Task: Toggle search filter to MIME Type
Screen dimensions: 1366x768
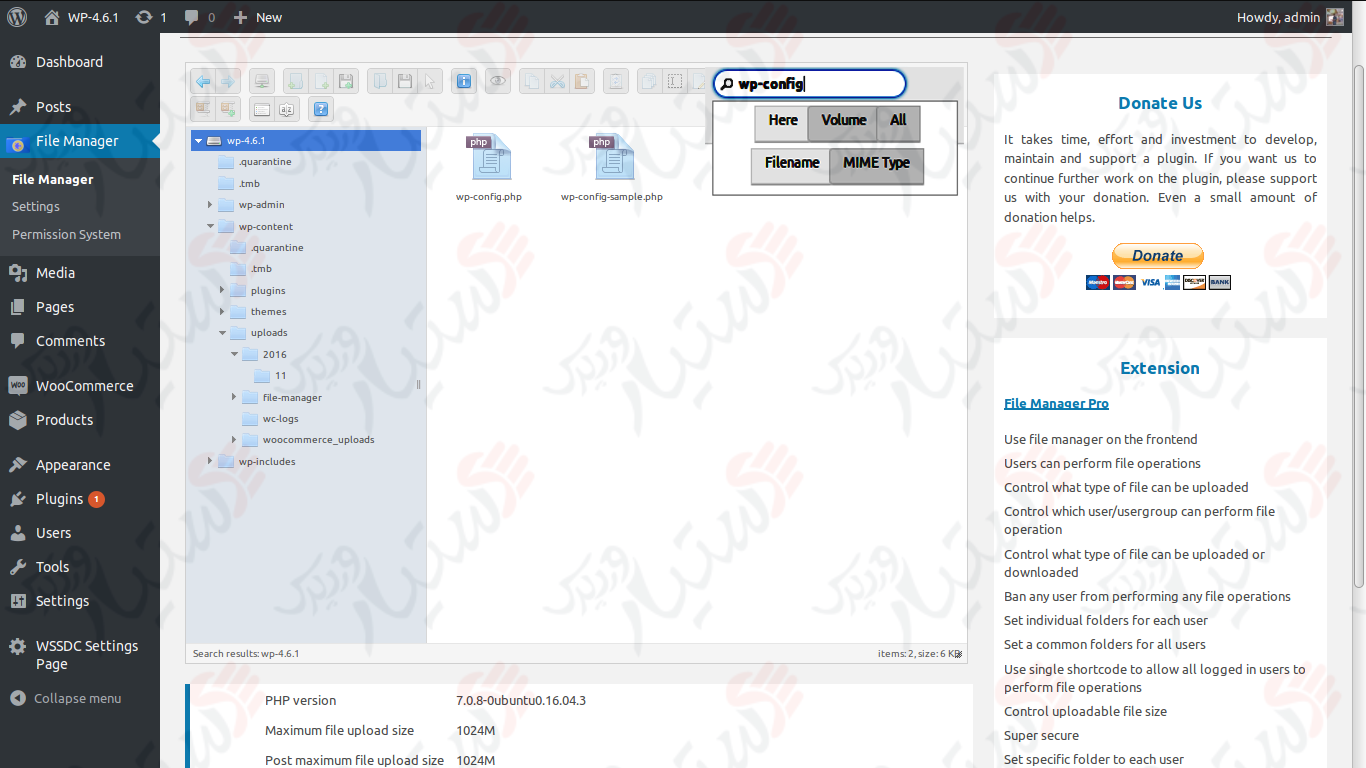Action: pyautogui.click(x=876, y=162)
